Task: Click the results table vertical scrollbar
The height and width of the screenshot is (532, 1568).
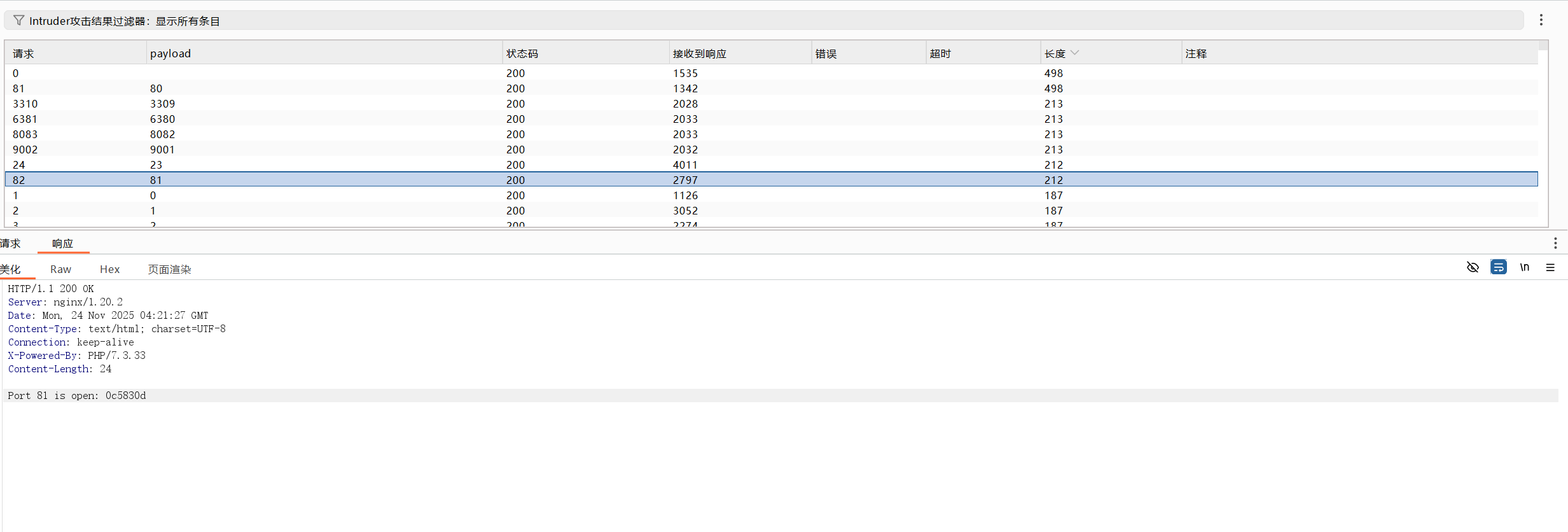Action: point(1543,127)
